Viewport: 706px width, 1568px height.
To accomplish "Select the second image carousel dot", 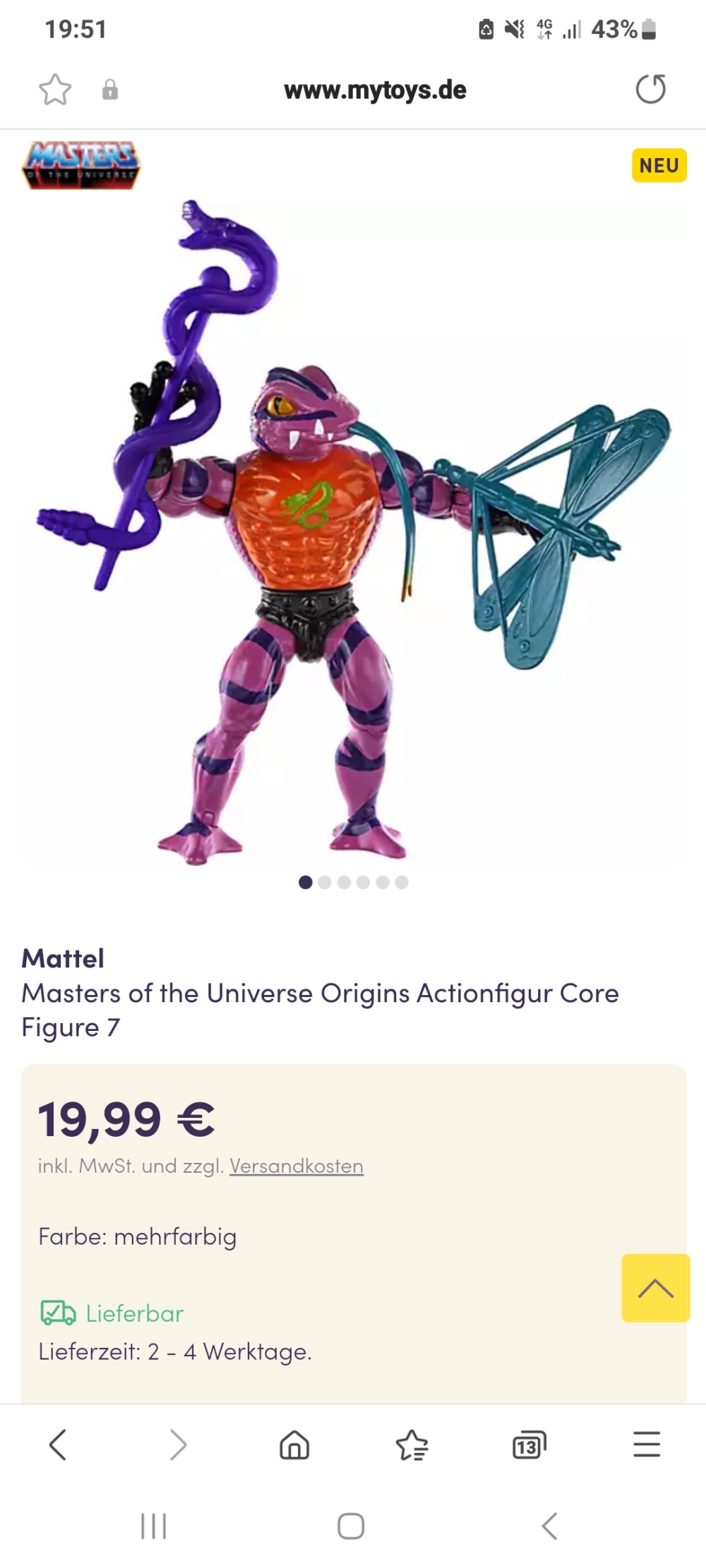I will point(325,882).
